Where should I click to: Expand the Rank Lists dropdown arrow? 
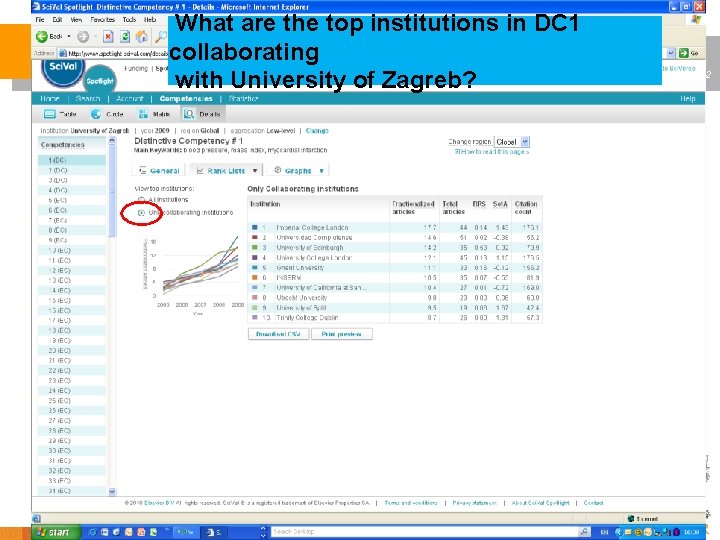pyautogui.click(x=255, y=171)
